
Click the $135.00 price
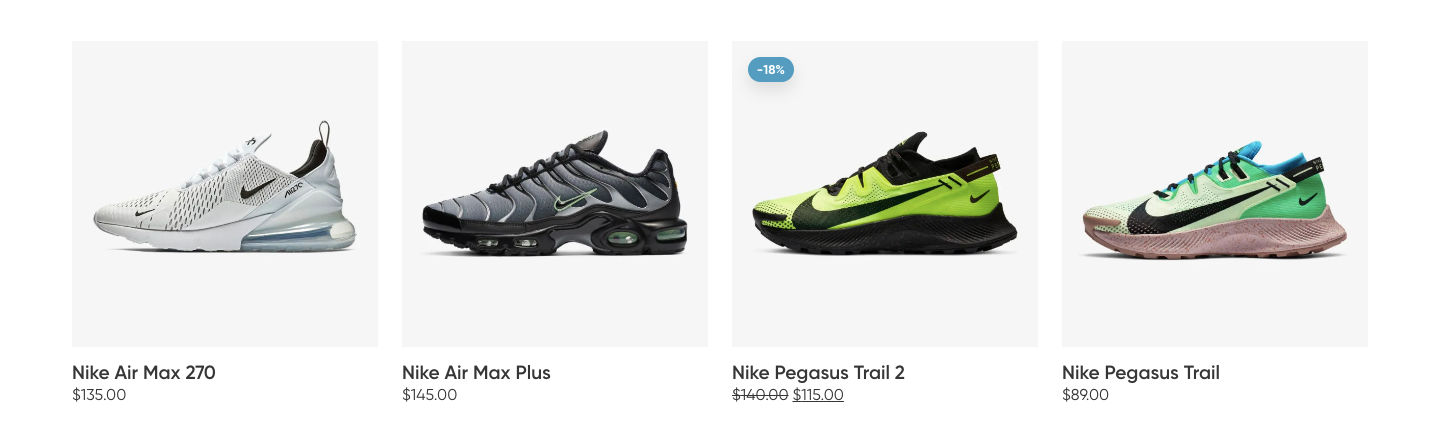tap(99, 395)
